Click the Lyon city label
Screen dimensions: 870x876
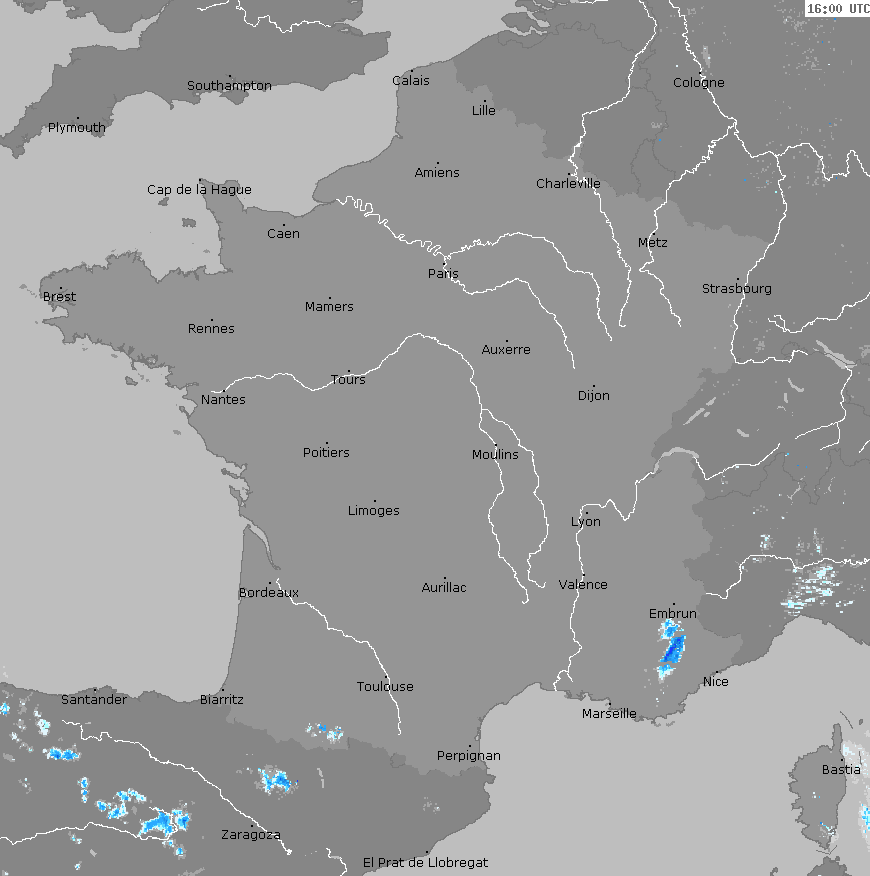(586, 521)
